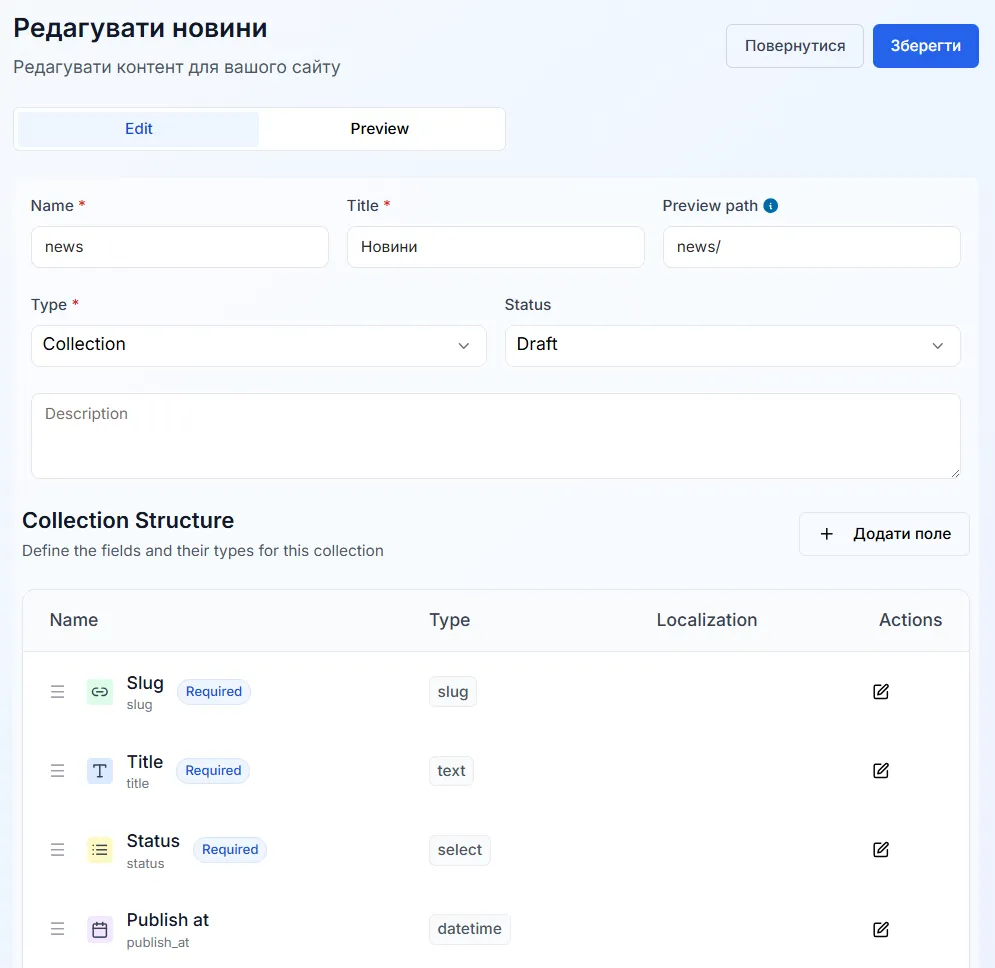Click the Name input containing news

pyautogui.click(x=180, y=247)
